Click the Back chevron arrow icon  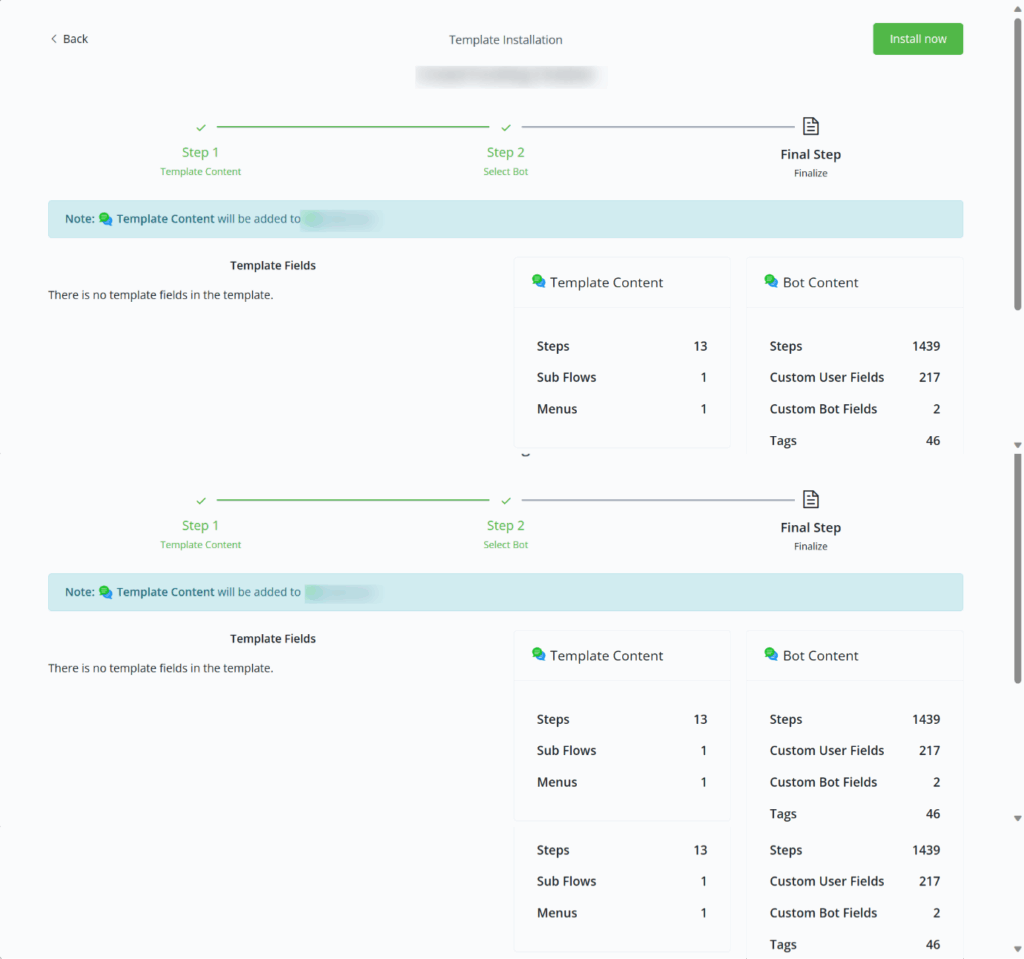point(54,39)
